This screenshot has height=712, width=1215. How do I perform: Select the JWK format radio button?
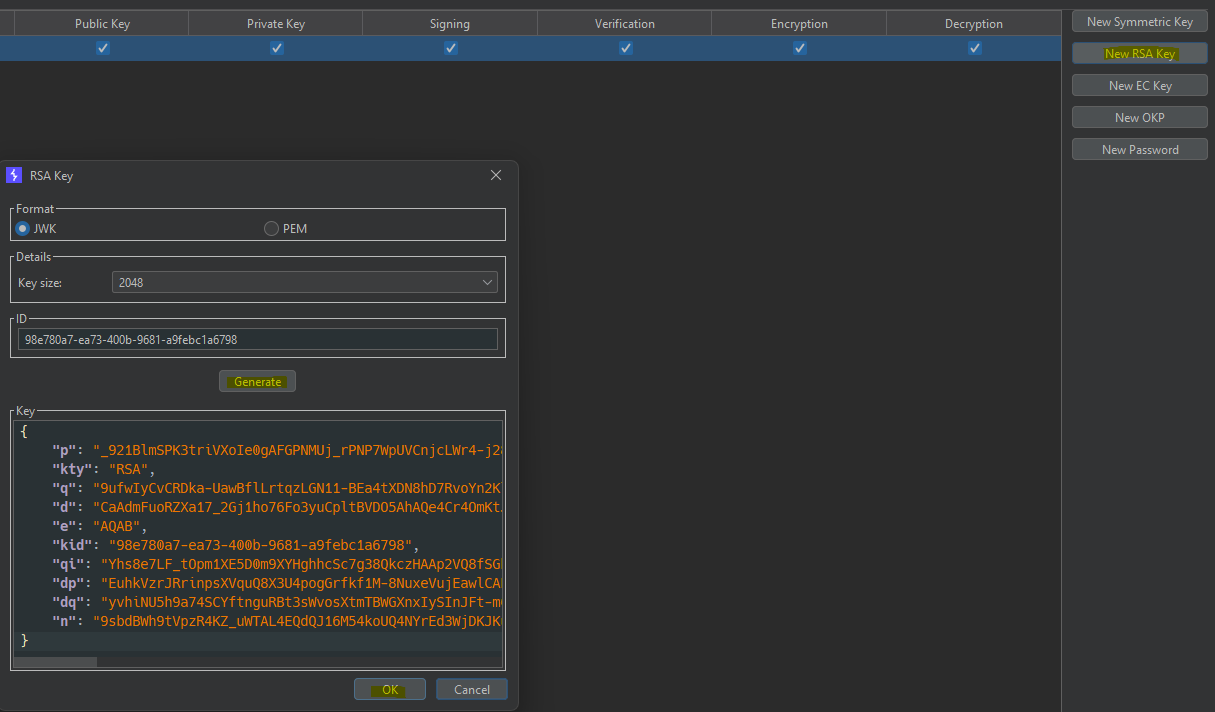[23, 229]
